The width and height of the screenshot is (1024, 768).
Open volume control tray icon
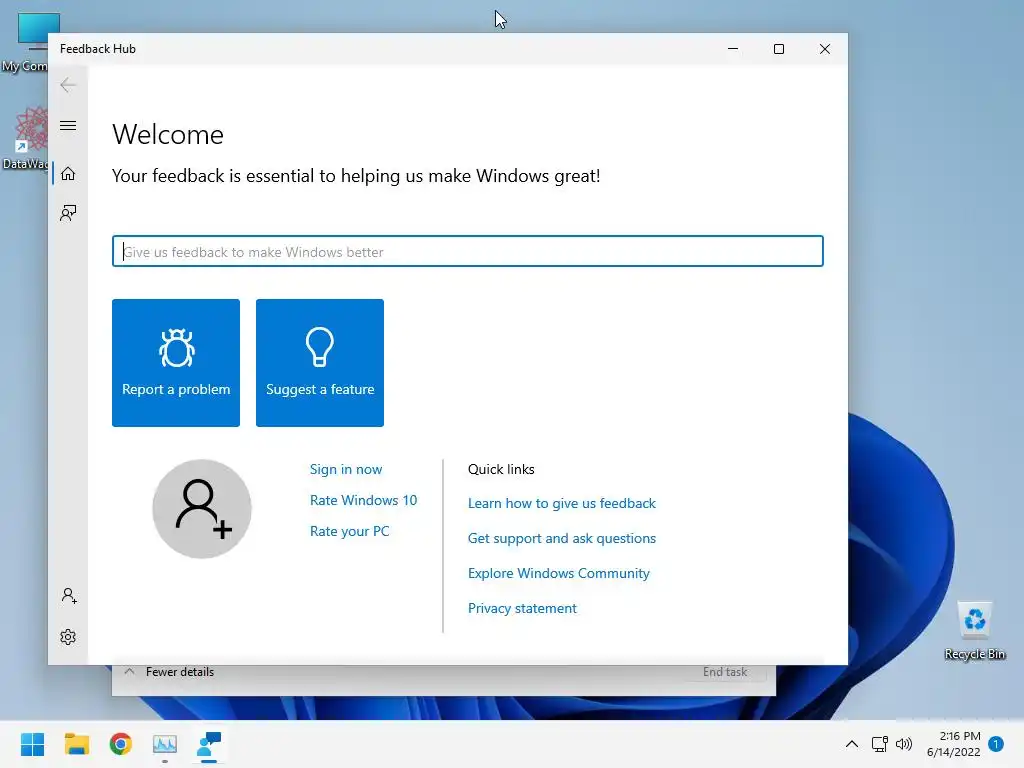pyautogui.click(x=904, y=744)
